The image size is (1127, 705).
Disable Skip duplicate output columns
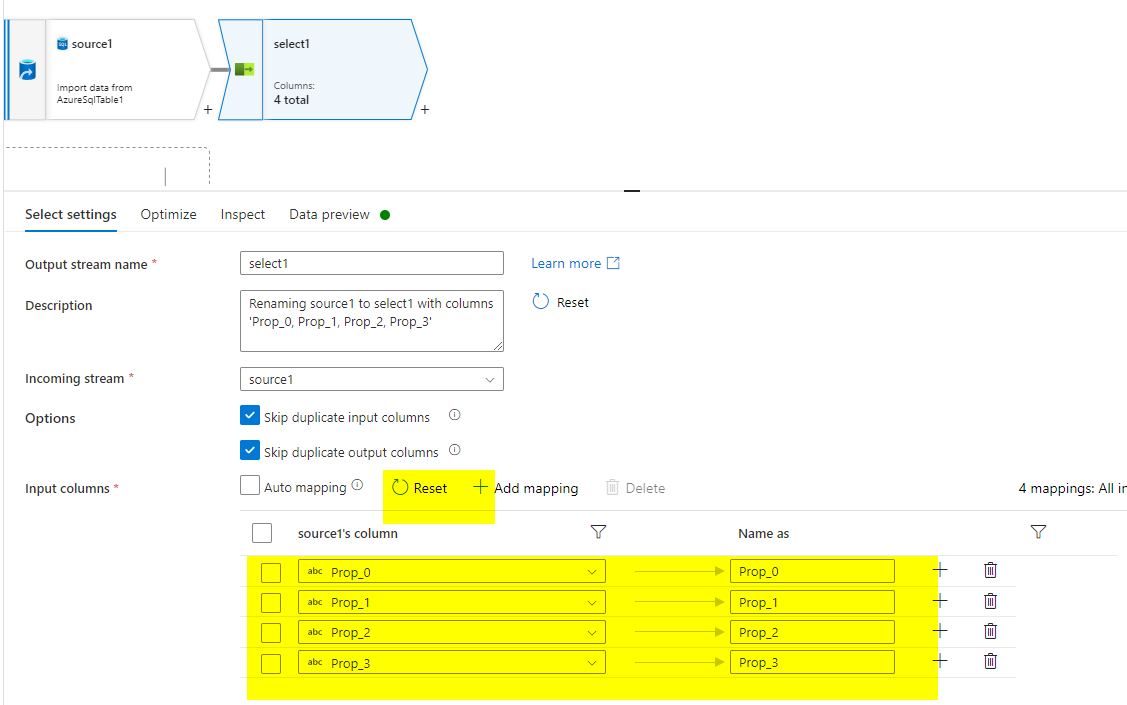point(249,450)
